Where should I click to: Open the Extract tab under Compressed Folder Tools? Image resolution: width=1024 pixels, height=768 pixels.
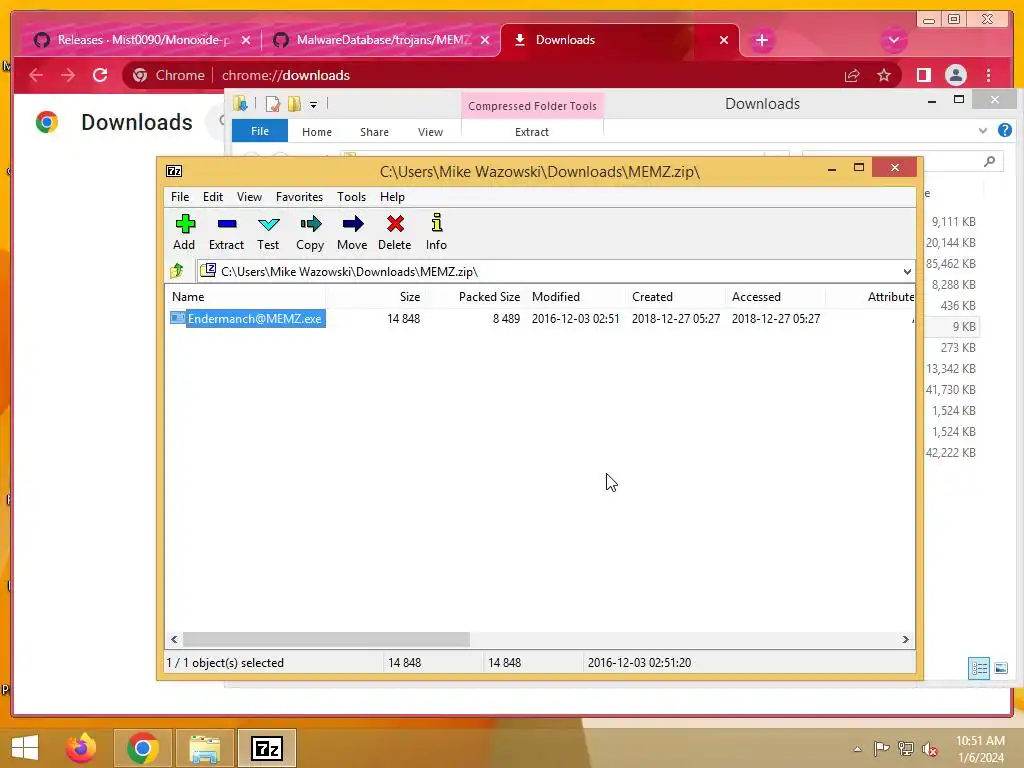pos(532,131)
